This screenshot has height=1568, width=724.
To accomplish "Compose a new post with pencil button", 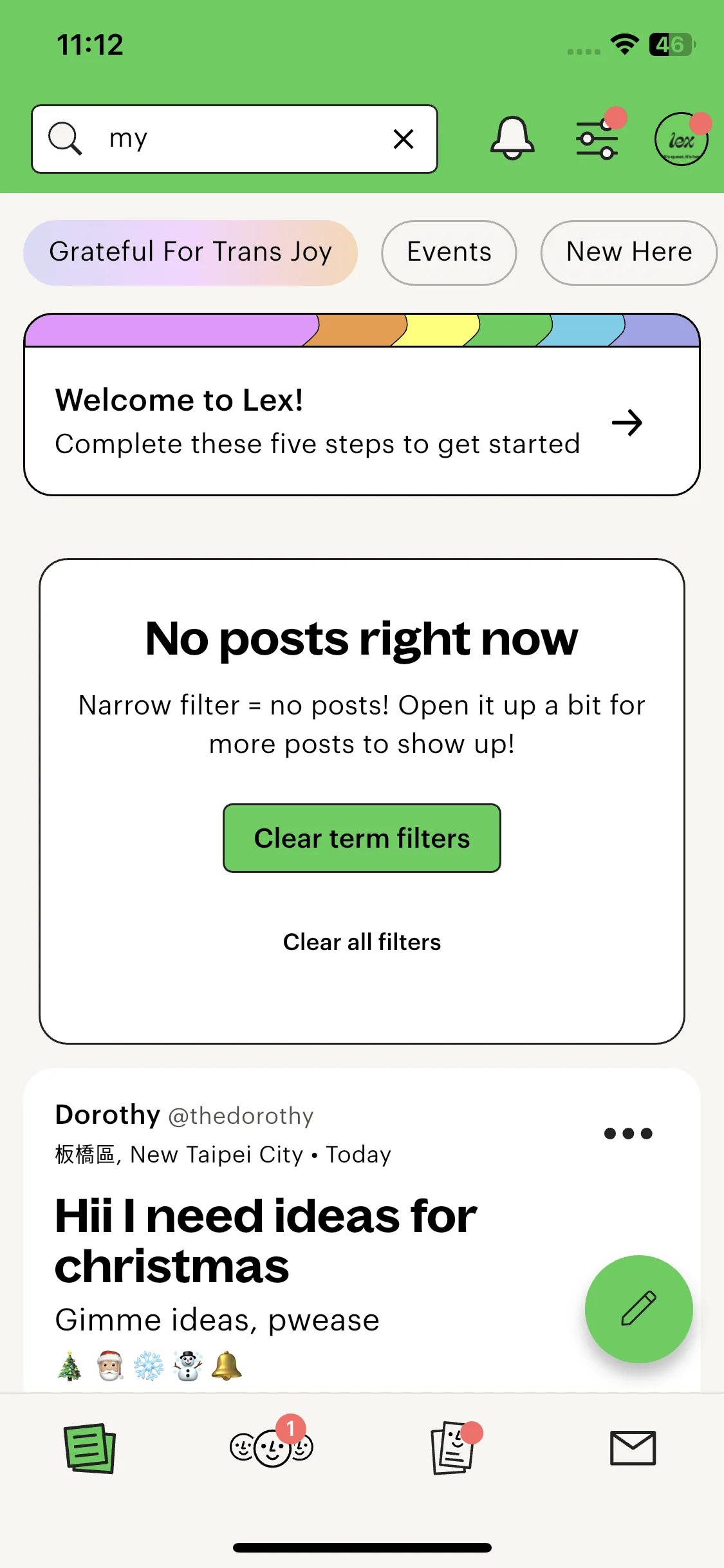I will tap(638, 1309).
